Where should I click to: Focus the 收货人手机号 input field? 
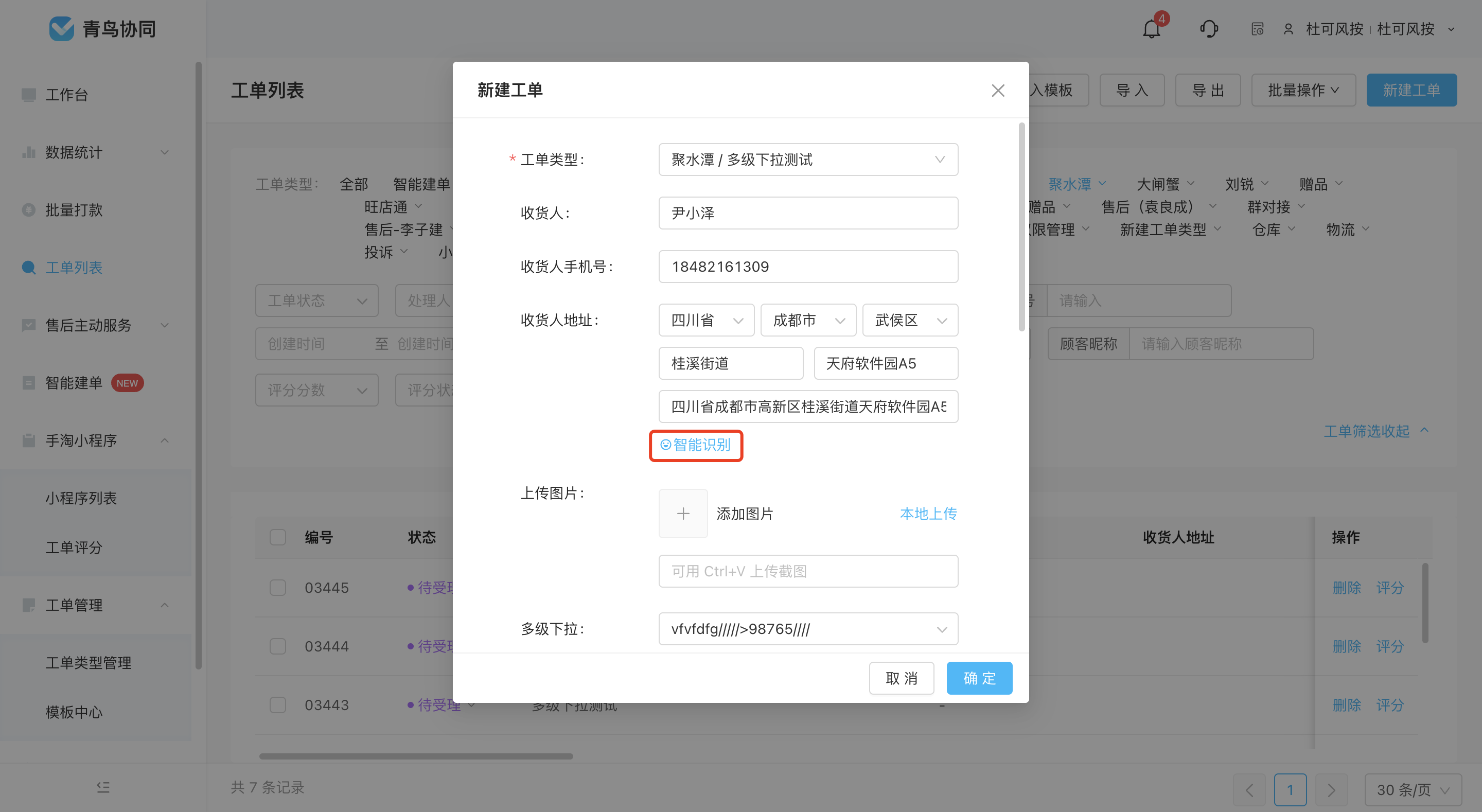tap(808, 267)
